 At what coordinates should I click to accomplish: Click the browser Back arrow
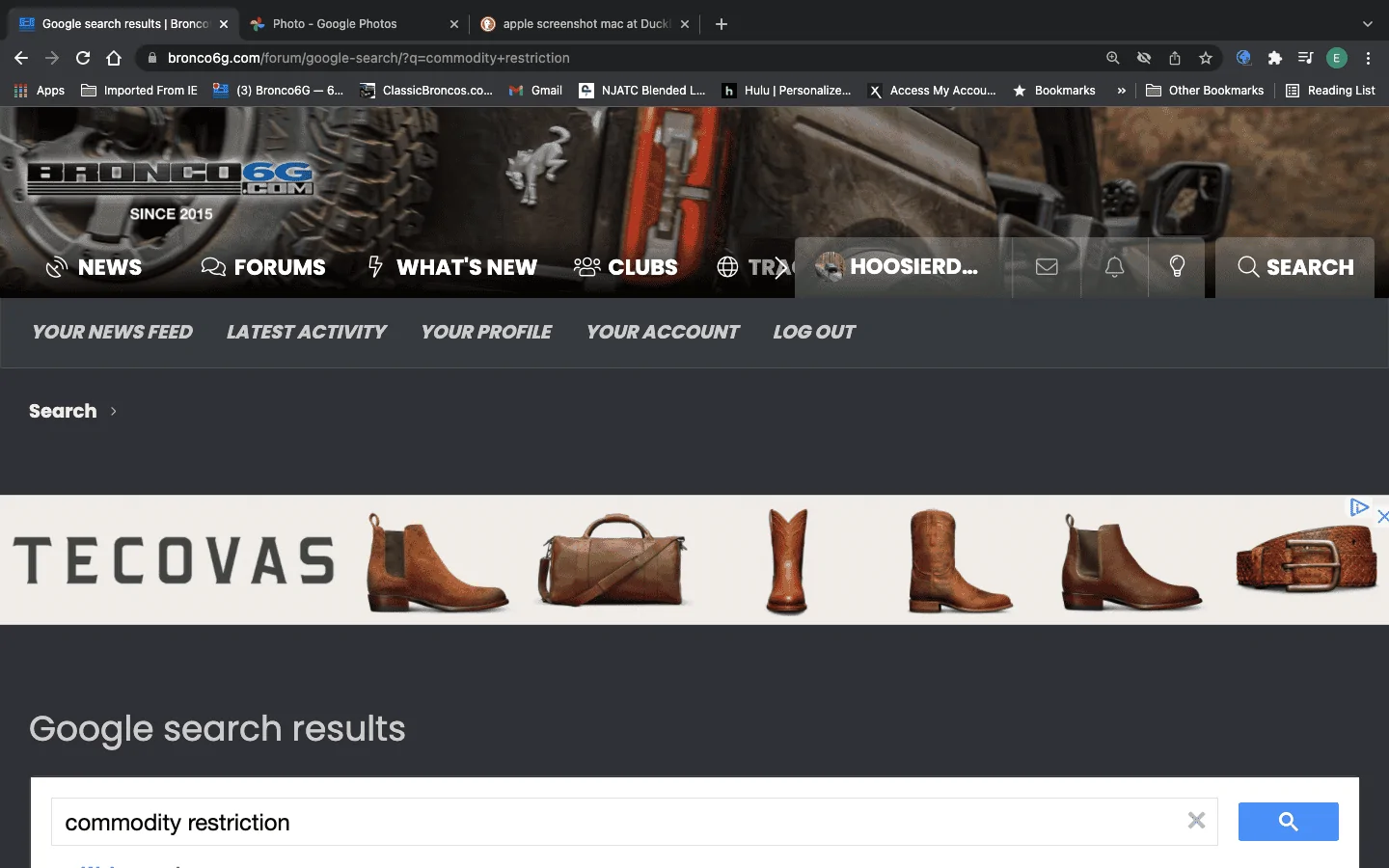21,58
